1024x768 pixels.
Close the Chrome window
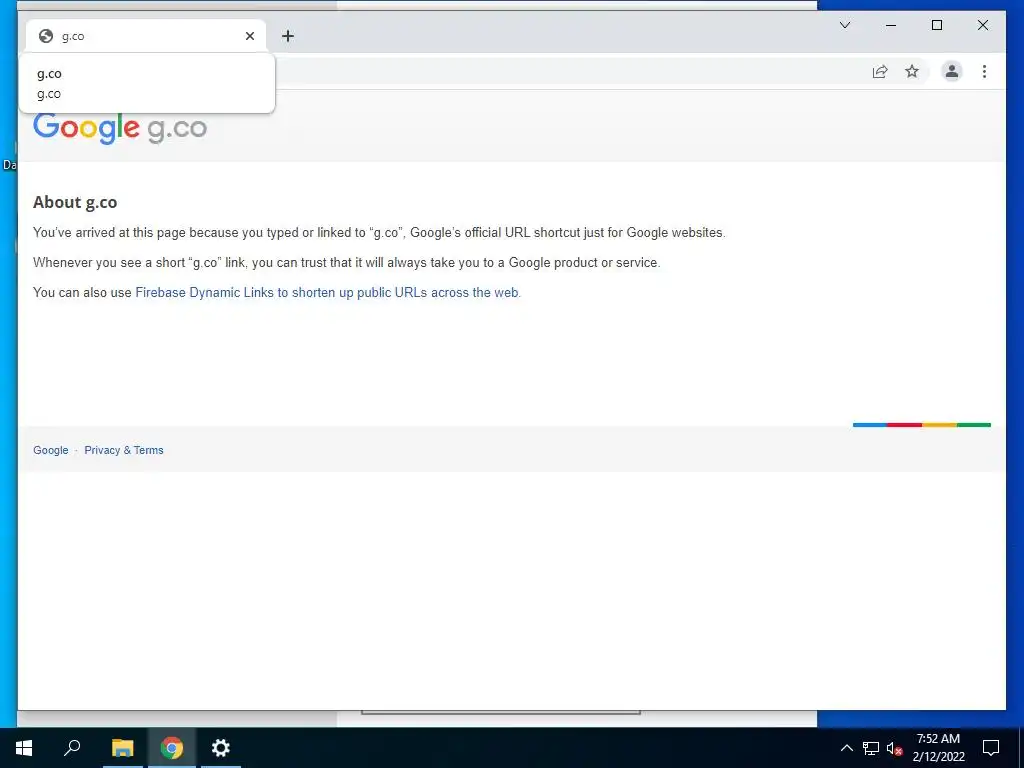pyautogui.click(x=982, y=25)
